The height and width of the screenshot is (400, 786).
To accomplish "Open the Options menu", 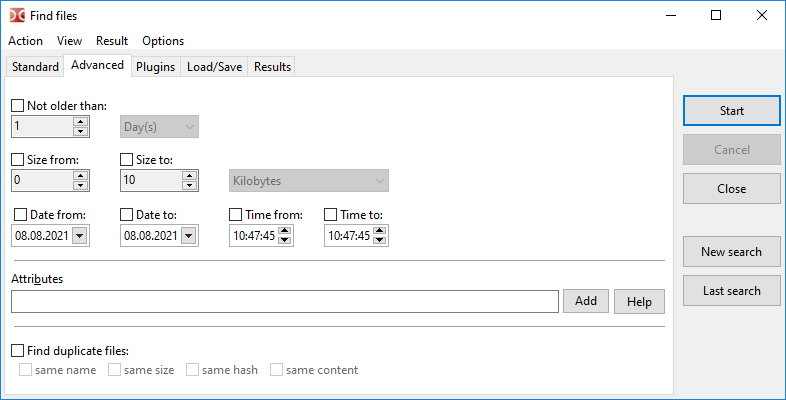I will 163,41.
